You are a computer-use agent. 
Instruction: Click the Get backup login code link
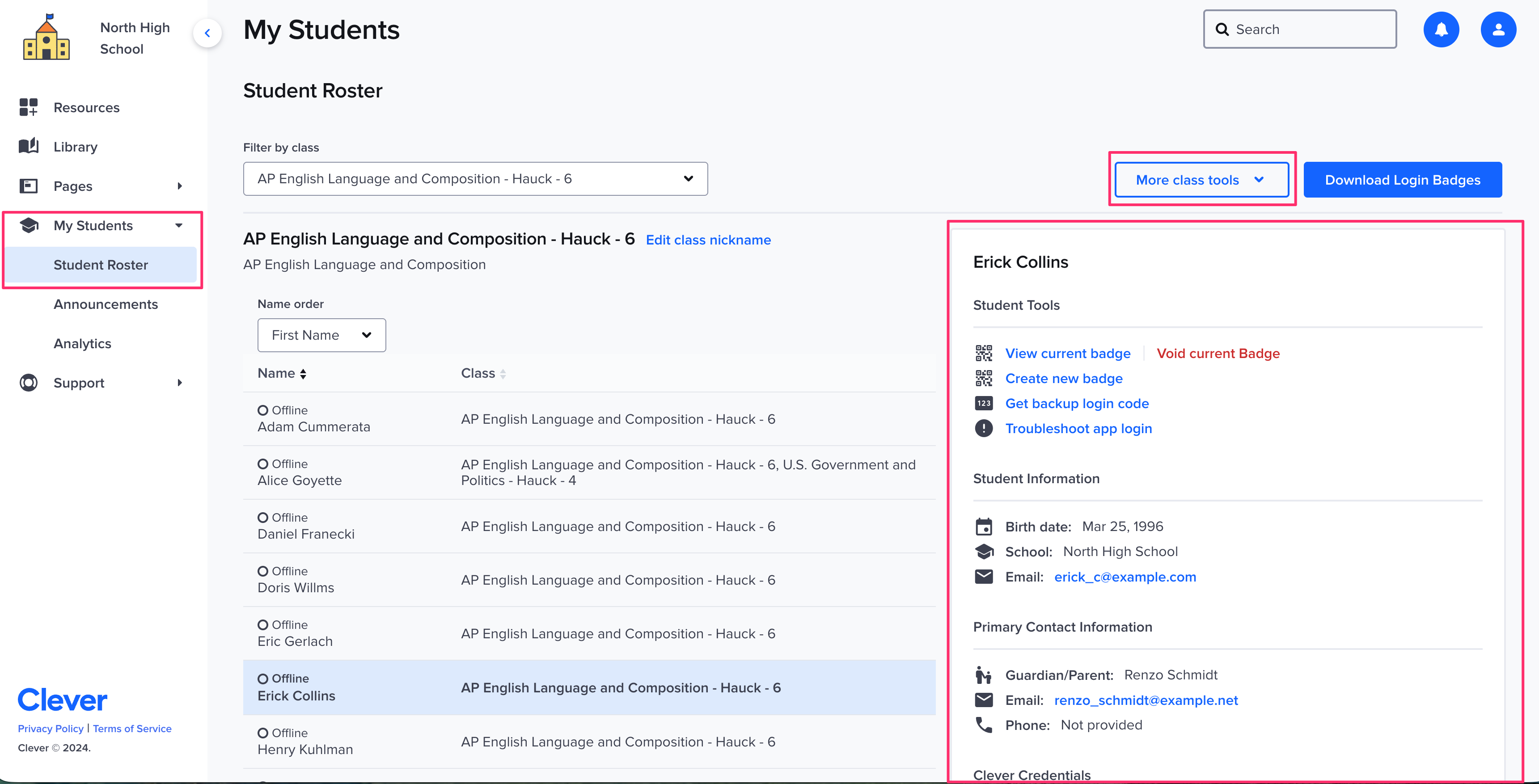(1077, 404)
